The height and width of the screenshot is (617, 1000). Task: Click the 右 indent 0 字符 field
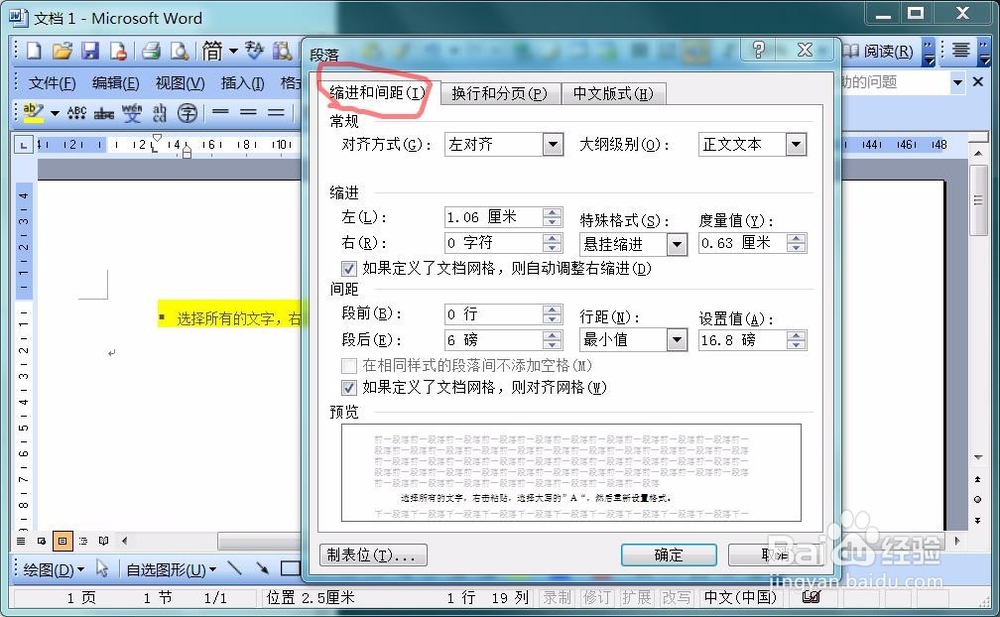pos(494,242)
